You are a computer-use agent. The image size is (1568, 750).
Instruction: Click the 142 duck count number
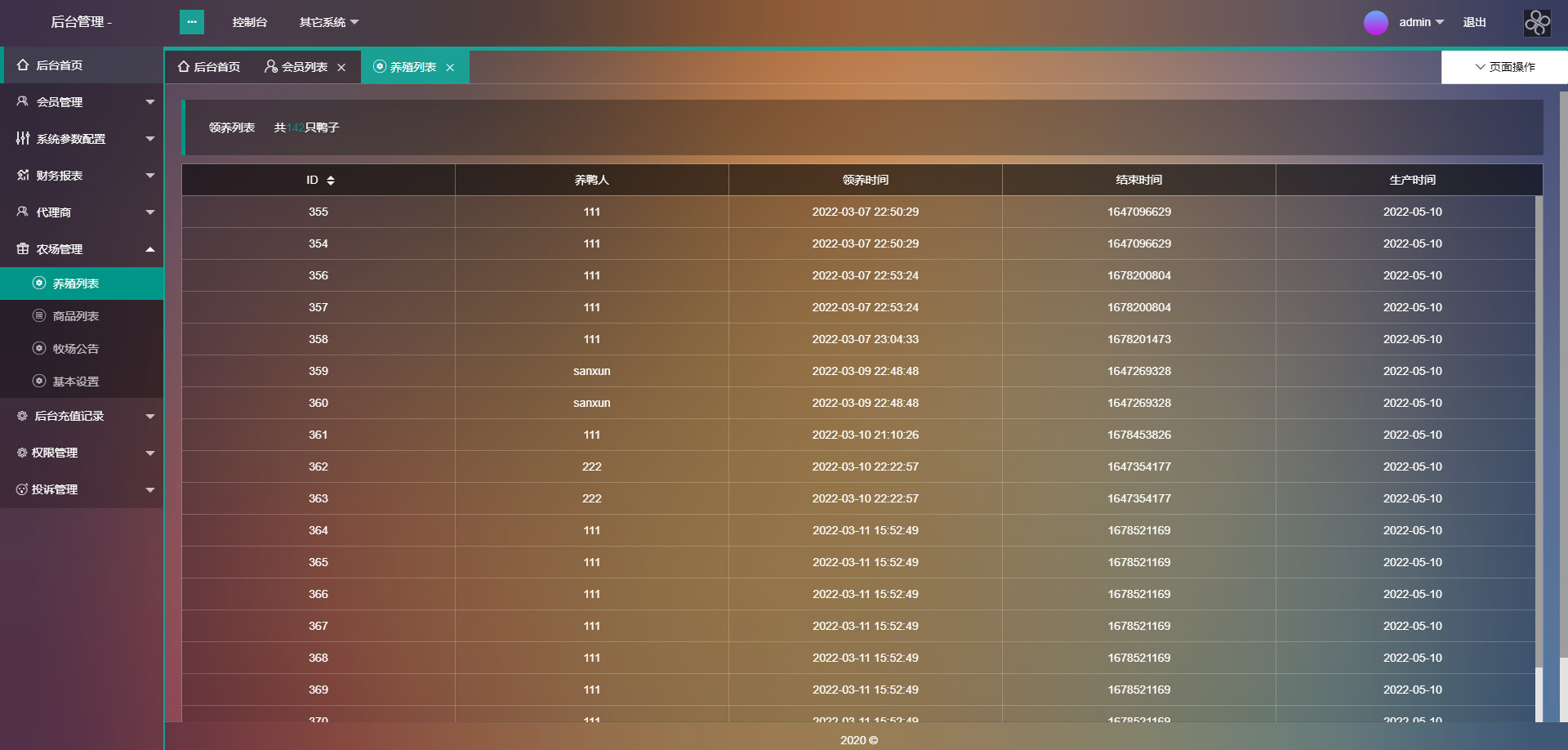295,127
